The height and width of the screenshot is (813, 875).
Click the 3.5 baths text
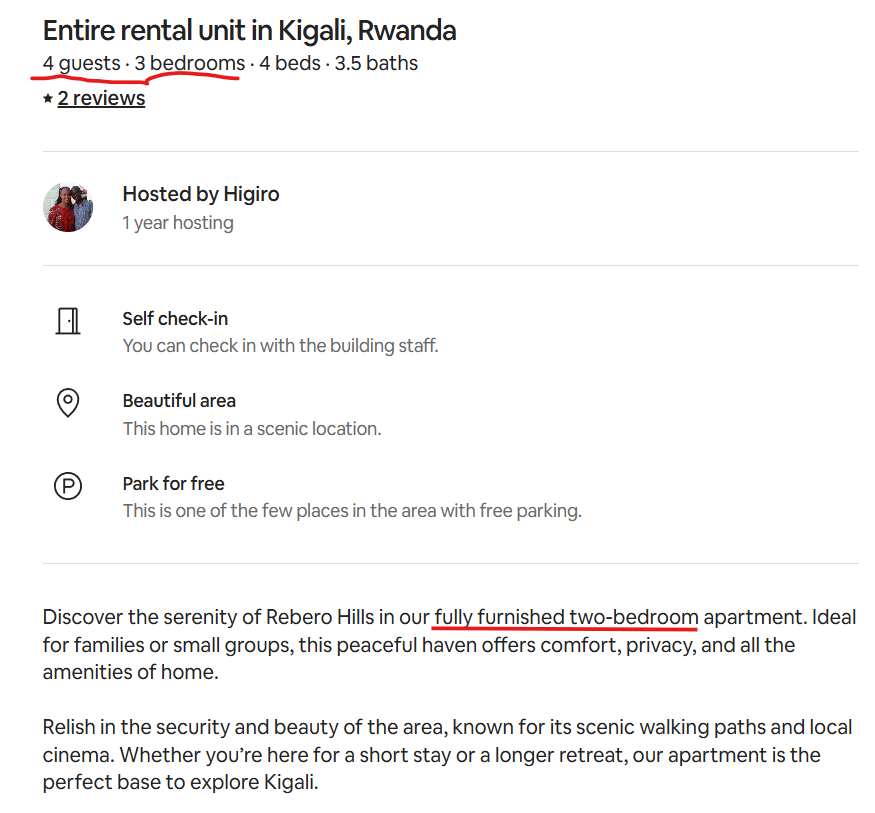(x=376, y=64)
